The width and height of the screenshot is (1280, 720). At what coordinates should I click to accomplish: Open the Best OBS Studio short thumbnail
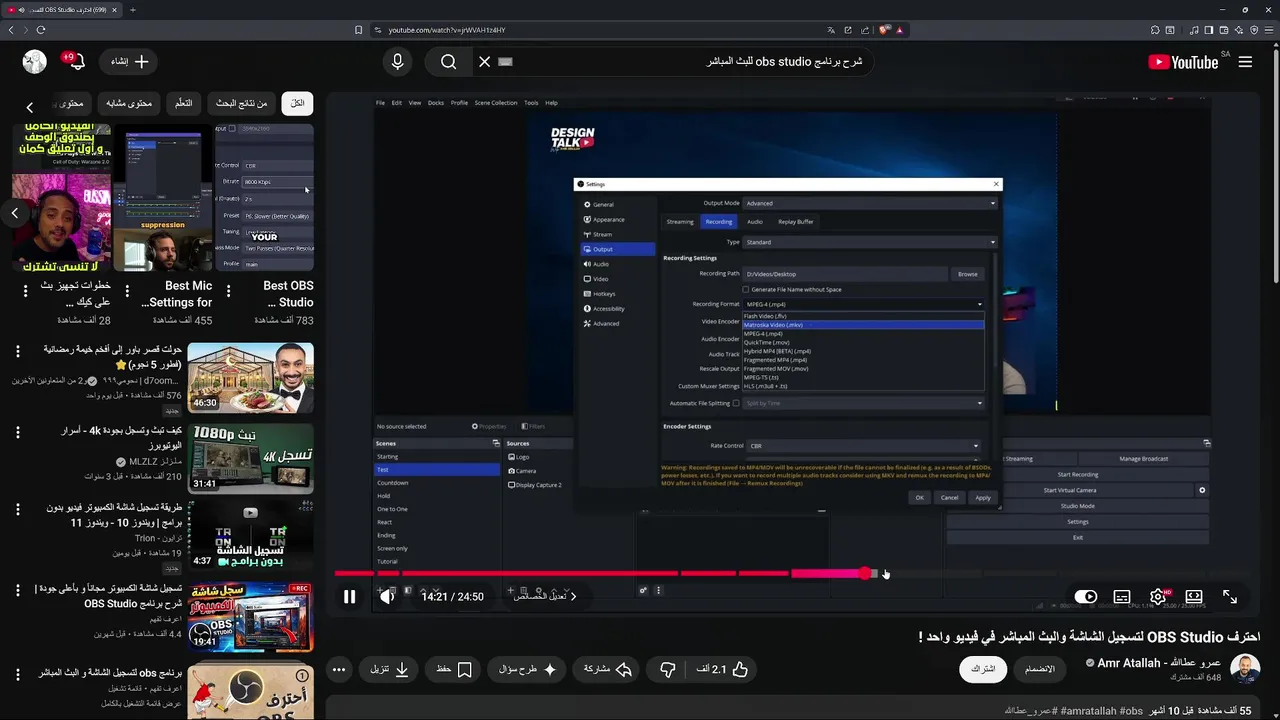(264, 197)
